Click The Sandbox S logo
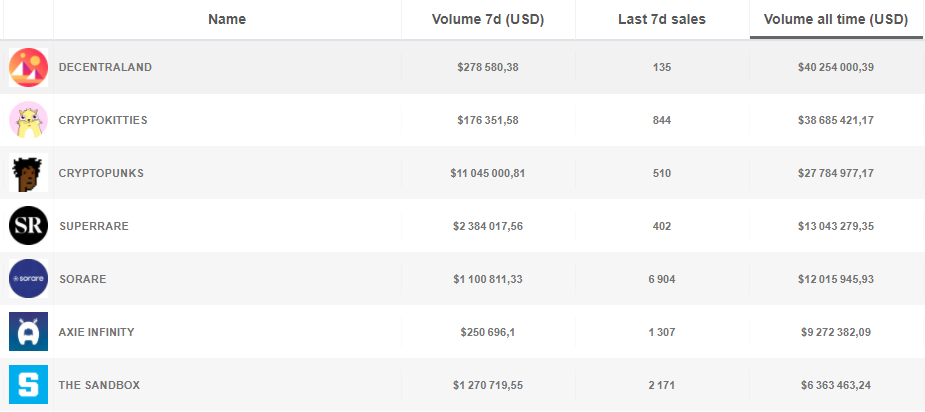Screen dimensions: 925x412 (x=28, y=385)
